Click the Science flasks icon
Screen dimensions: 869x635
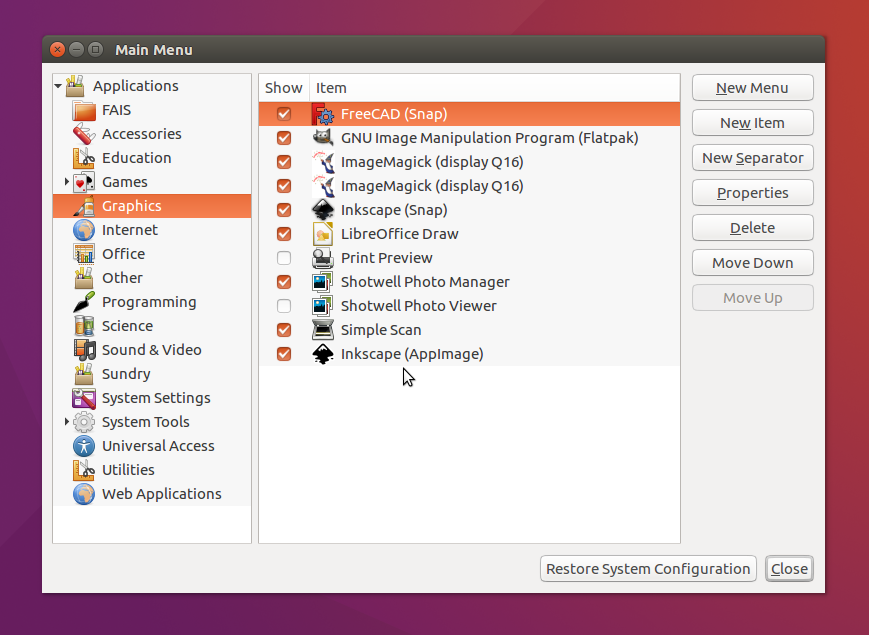[84, 326]
